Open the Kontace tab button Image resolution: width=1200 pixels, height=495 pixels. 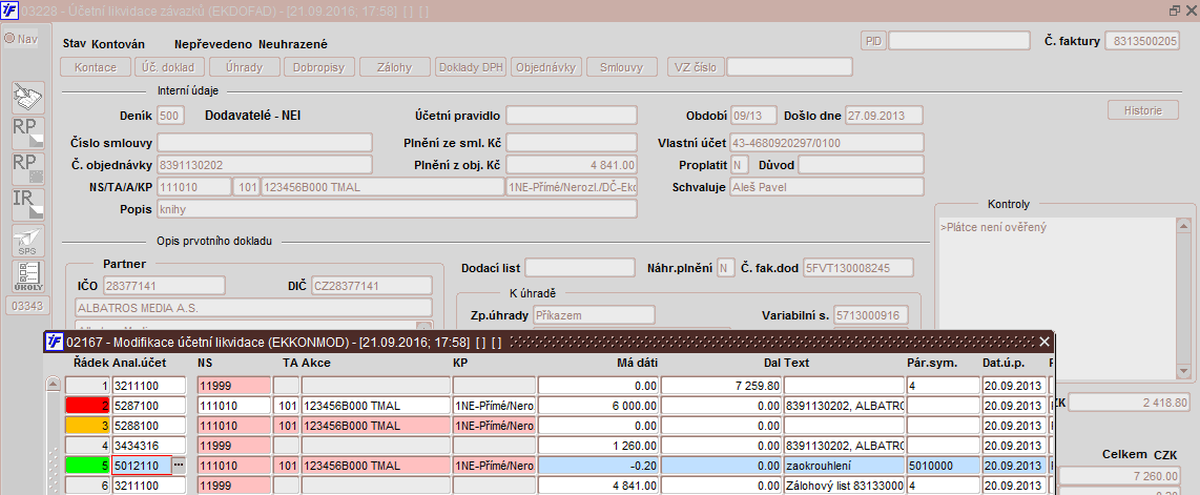pos(96,67)
